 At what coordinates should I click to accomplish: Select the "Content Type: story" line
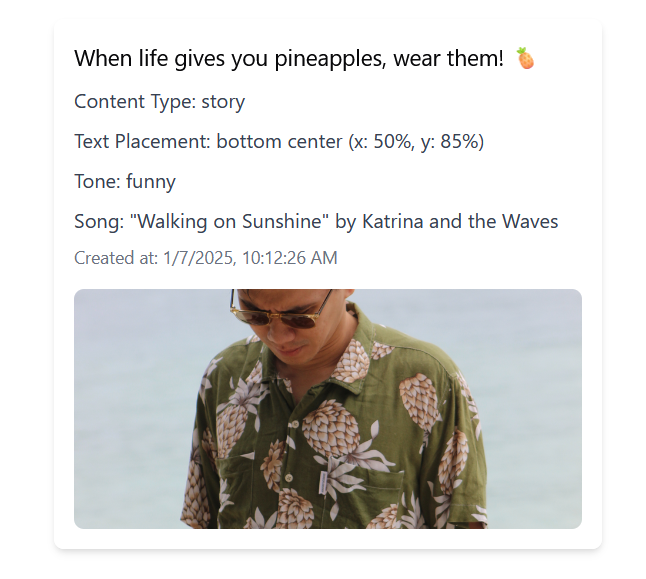click(x=159, y=101)
